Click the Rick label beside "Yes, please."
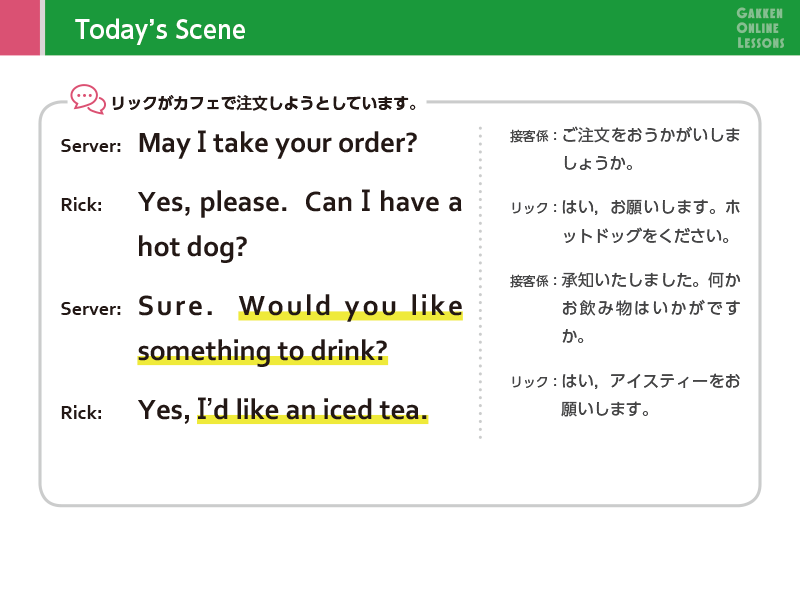800x600 pixels. (x=81, y=205)
